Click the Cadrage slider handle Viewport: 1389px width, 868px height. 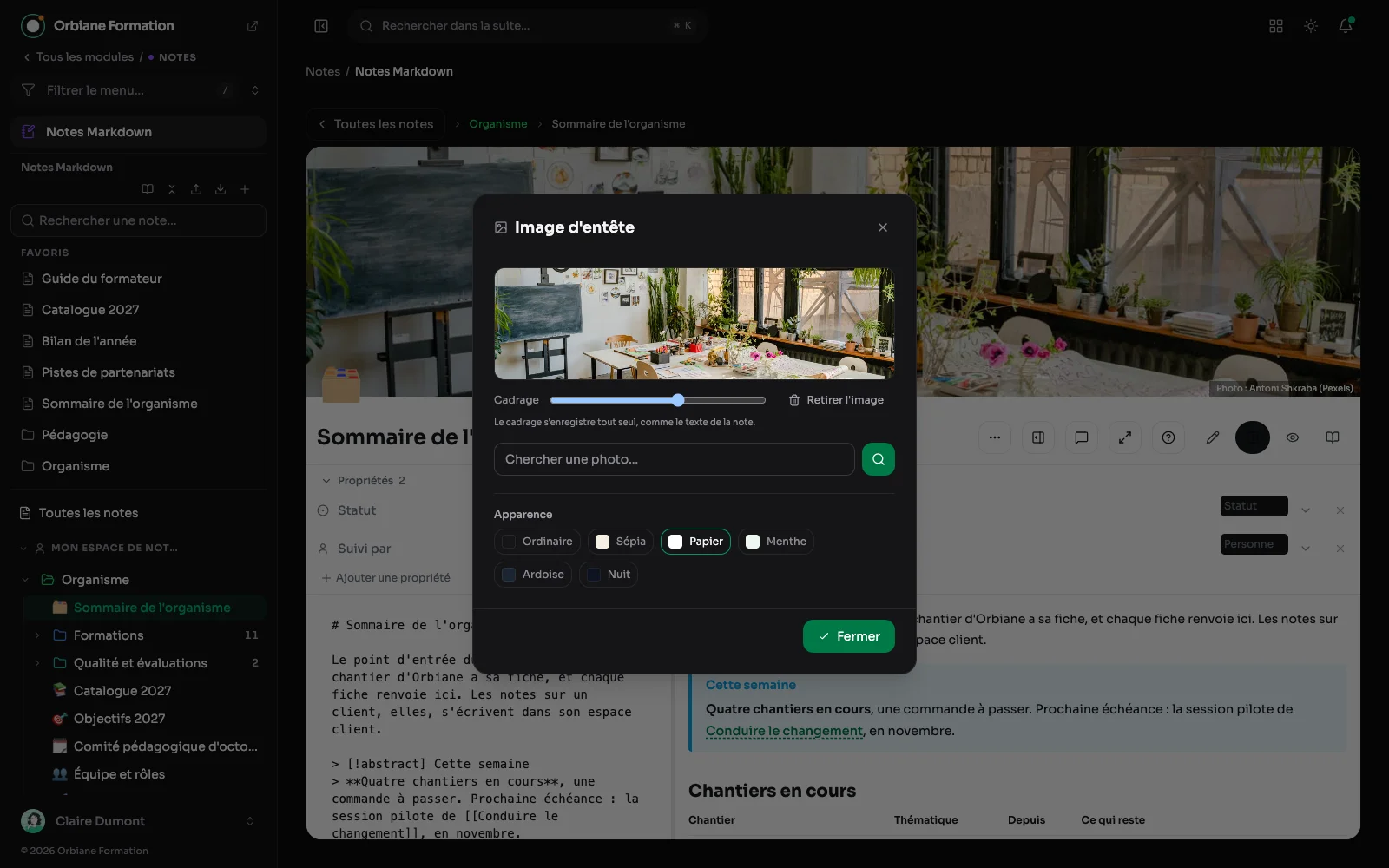click(678, 400)
